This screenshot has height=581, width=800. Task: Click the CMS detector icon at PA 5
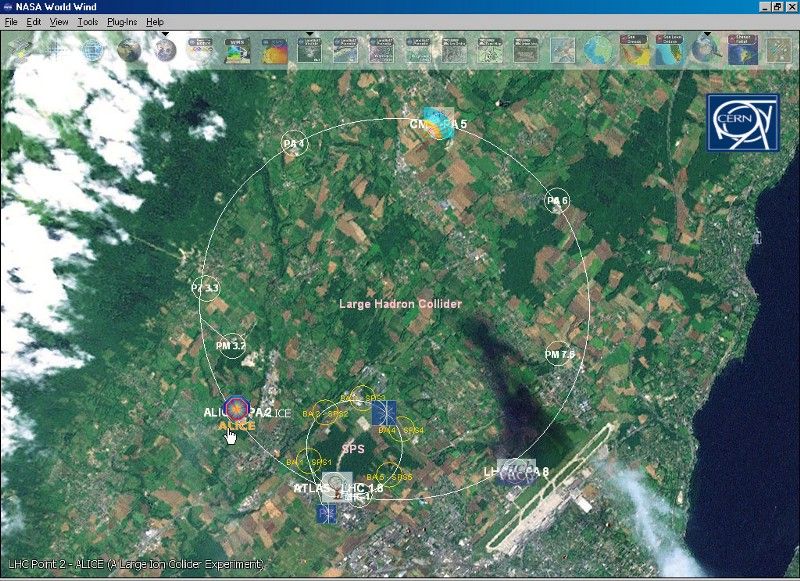(437, 123)
